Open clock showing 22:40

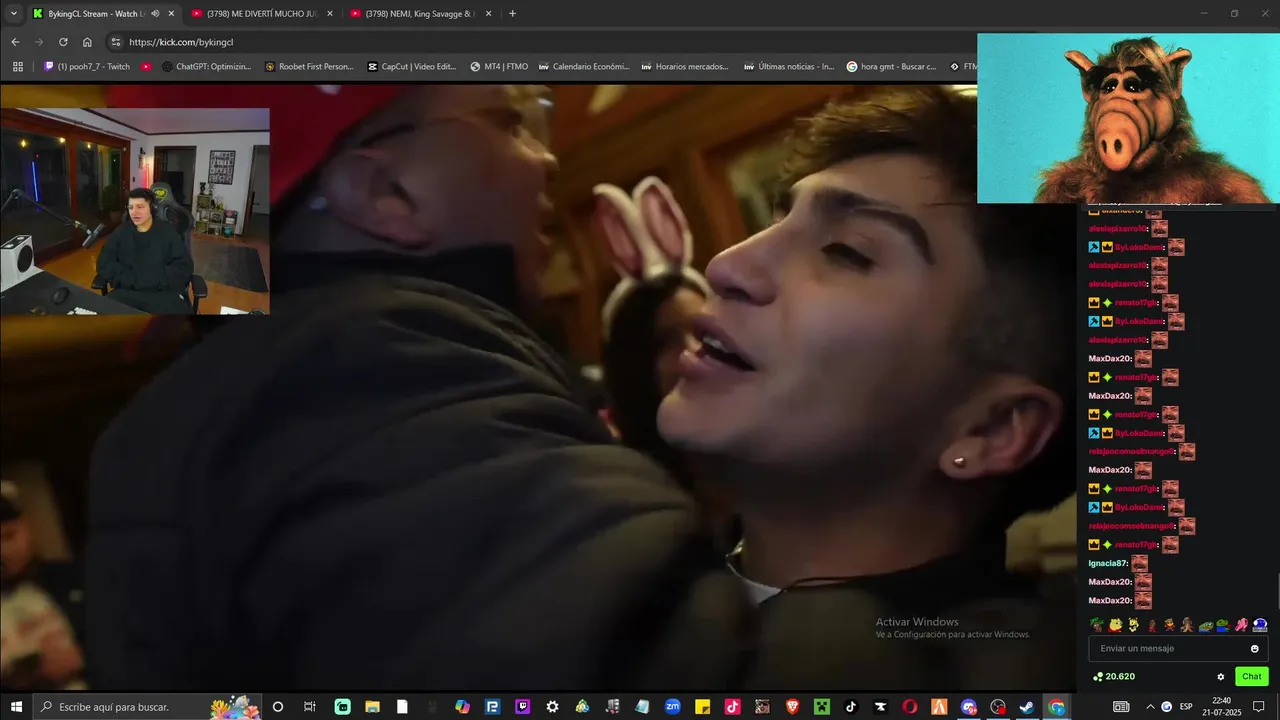(1221, 707)
